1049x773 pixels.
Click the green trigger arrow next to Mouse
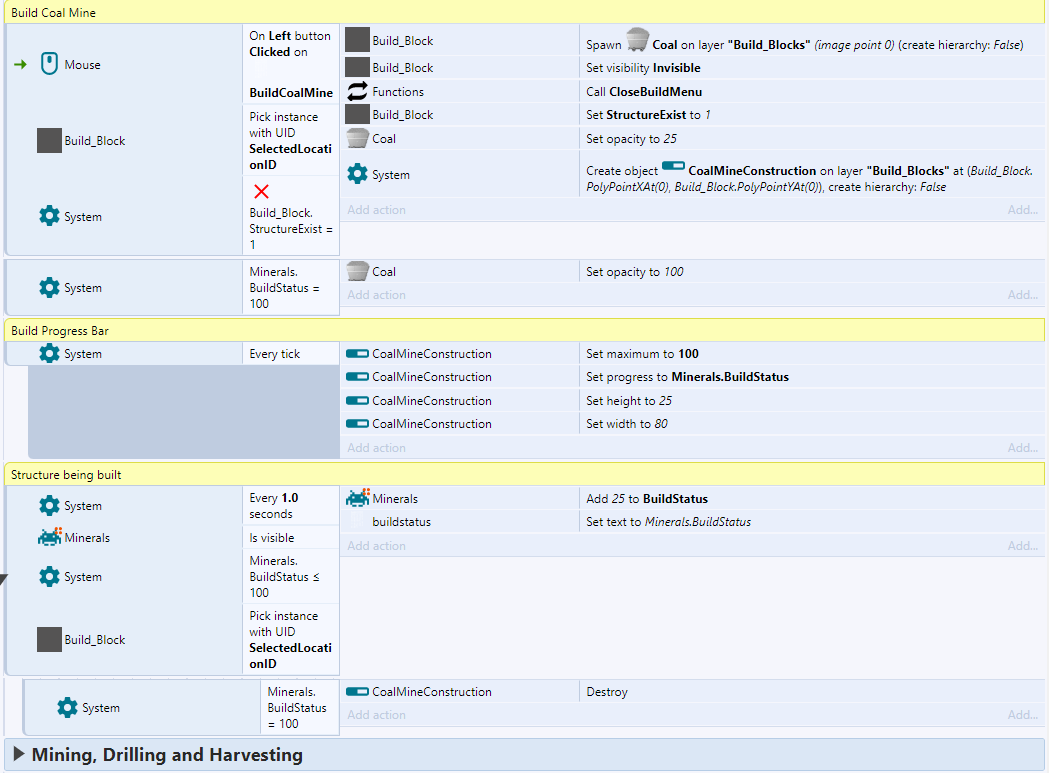point(20,64)
